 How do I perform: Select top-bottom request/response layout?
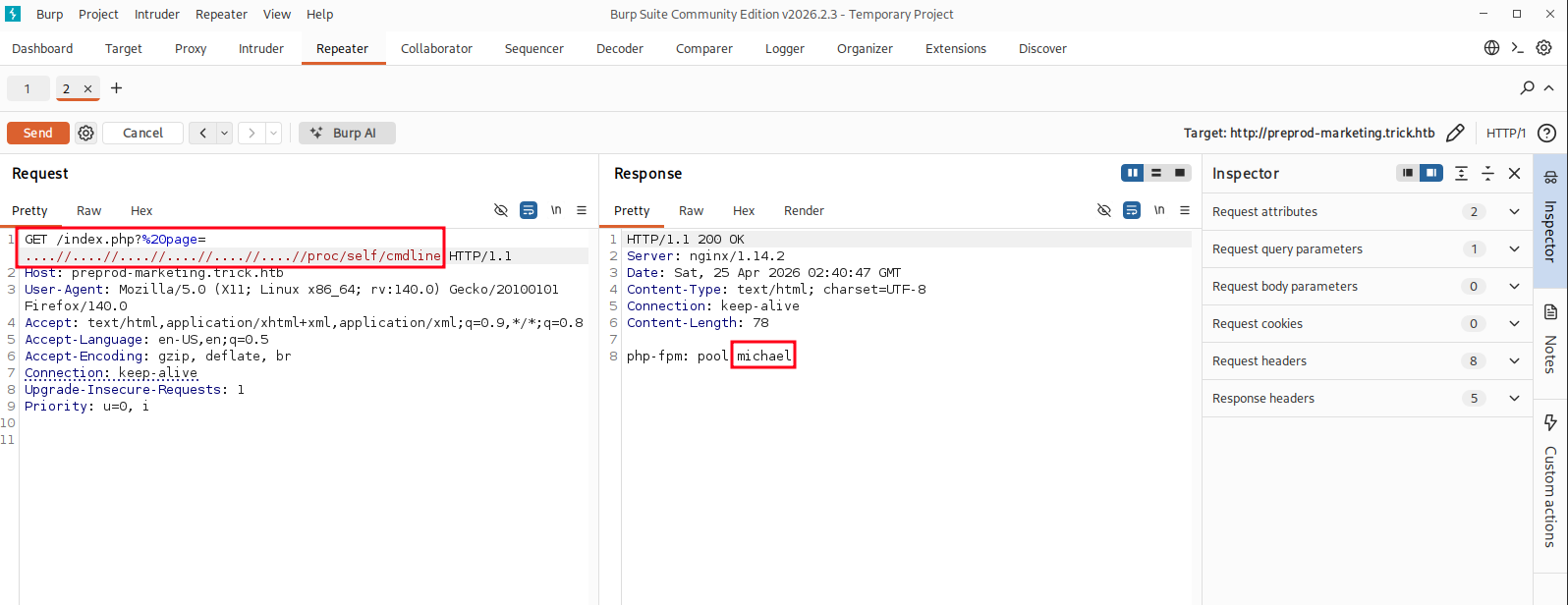point(1156,173)
